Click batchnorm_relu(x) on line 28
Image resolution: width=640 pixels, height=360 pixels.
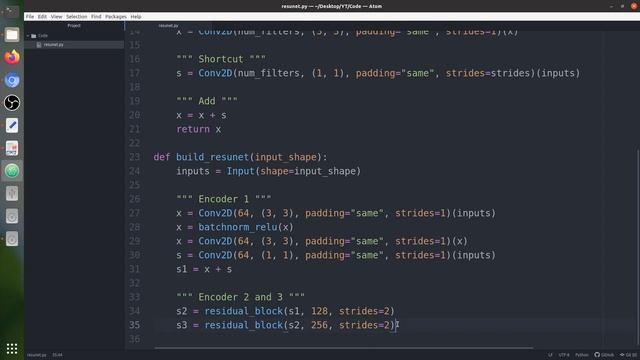[246, 227]
